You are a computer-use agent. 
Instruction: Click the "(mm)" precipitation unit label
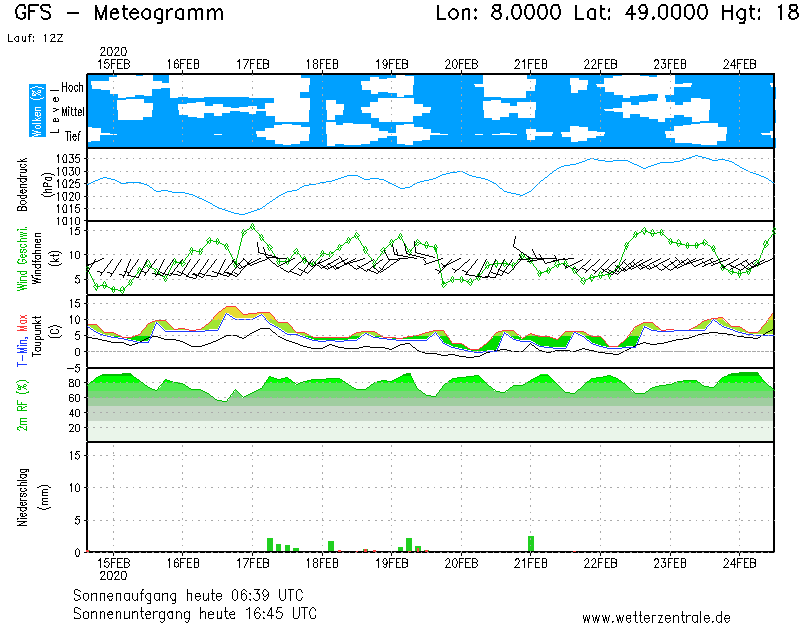click(45, 497)
